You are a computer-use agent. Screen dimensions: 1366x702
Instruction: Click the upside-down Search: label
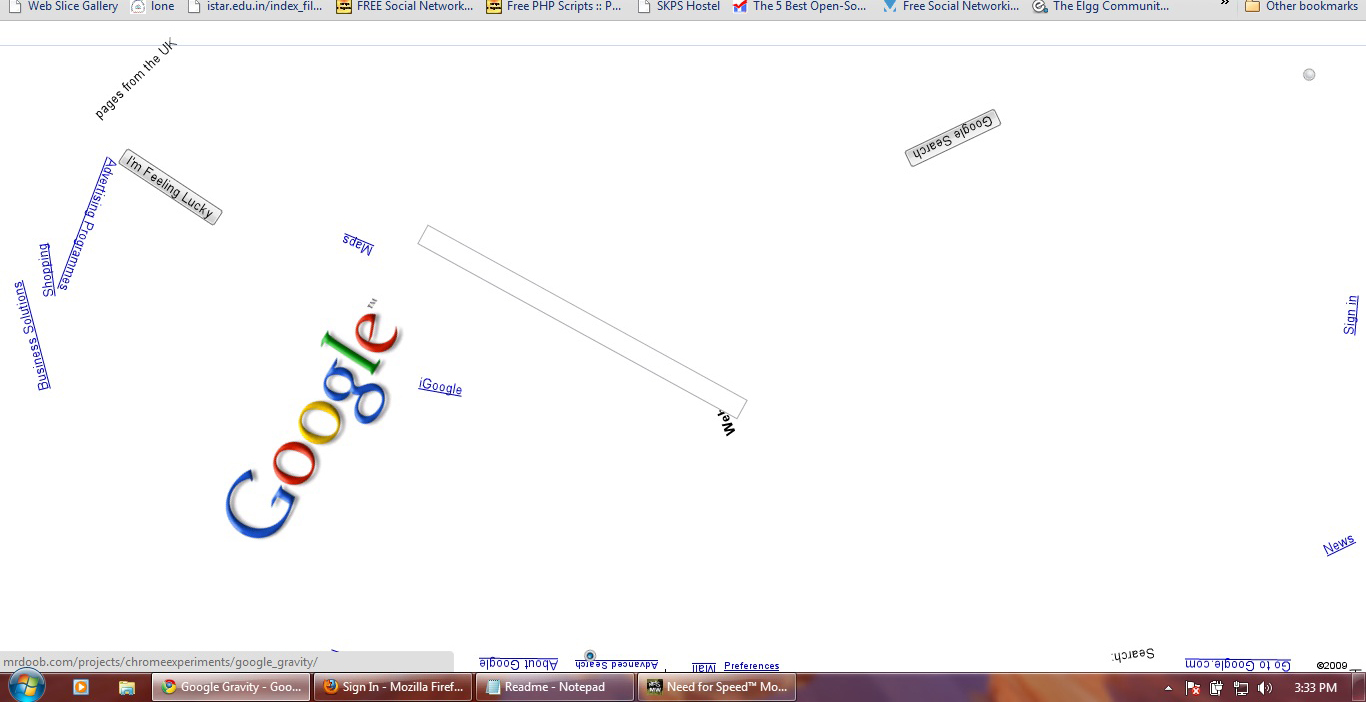1132,655
